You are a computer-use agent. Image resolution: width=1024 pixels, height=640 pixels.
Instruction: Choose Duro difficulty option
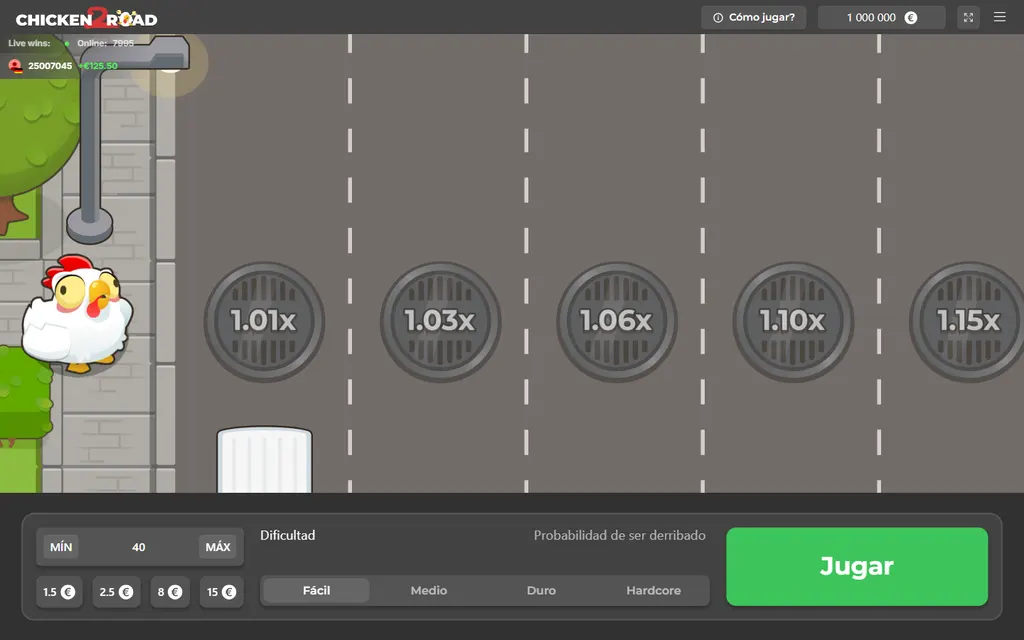coord(541,590)
